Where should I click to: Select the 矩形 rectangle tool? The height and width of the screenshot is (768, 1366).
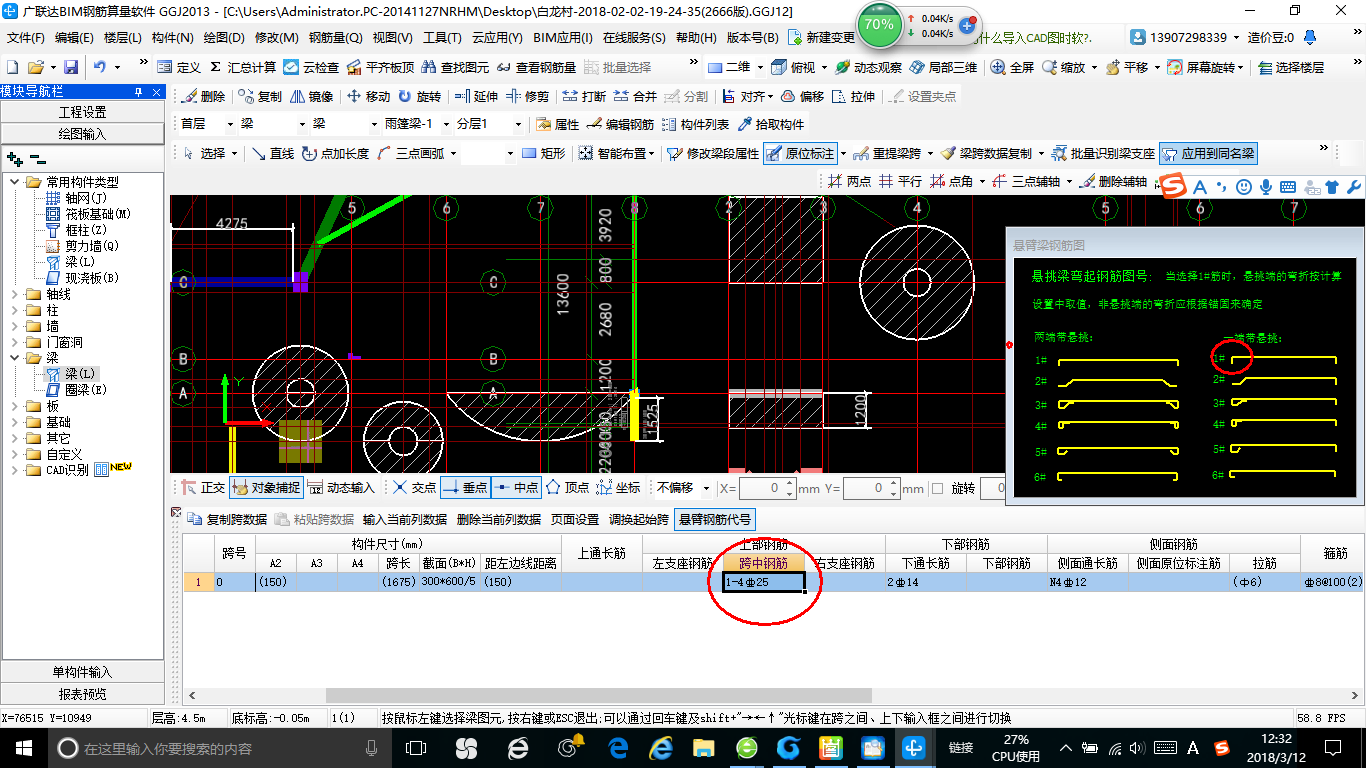pyautogui.click(x=544, y=153)
